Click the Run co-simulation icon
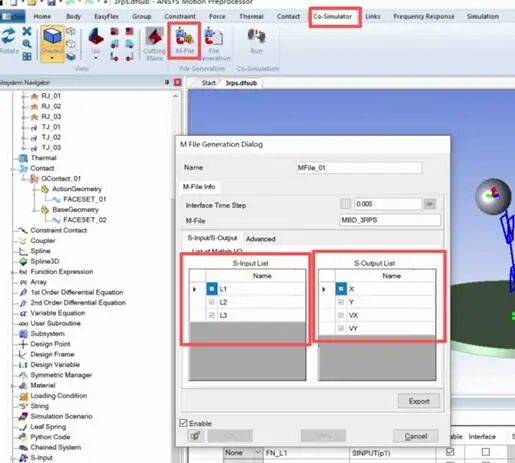 (256, 36)
